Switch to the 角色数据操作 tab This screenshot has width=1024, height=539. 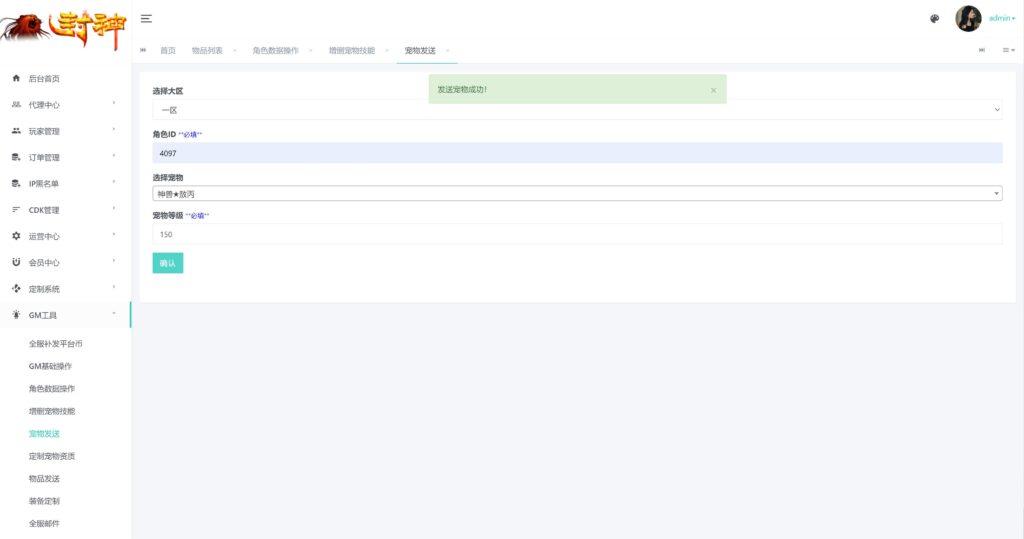coord(275,50)
